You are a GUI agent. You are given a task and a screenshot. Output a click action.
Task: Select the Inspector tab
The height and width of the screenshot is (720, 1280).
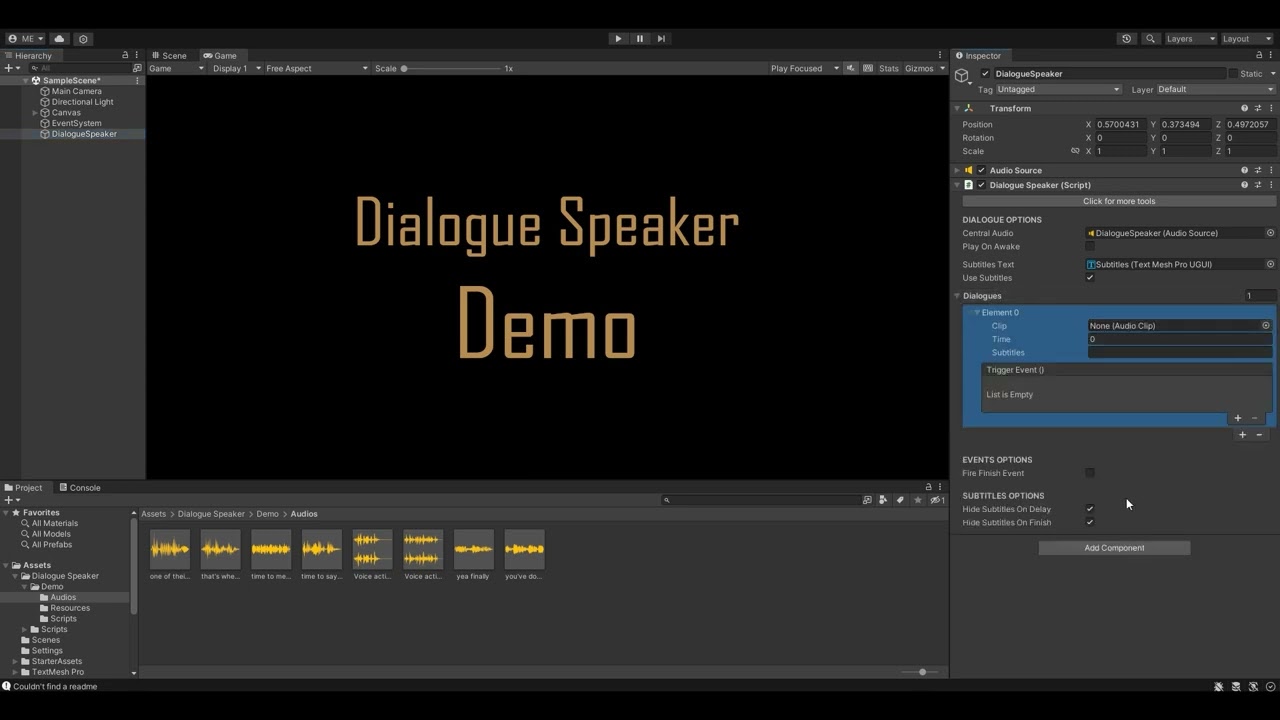[978, 56]
